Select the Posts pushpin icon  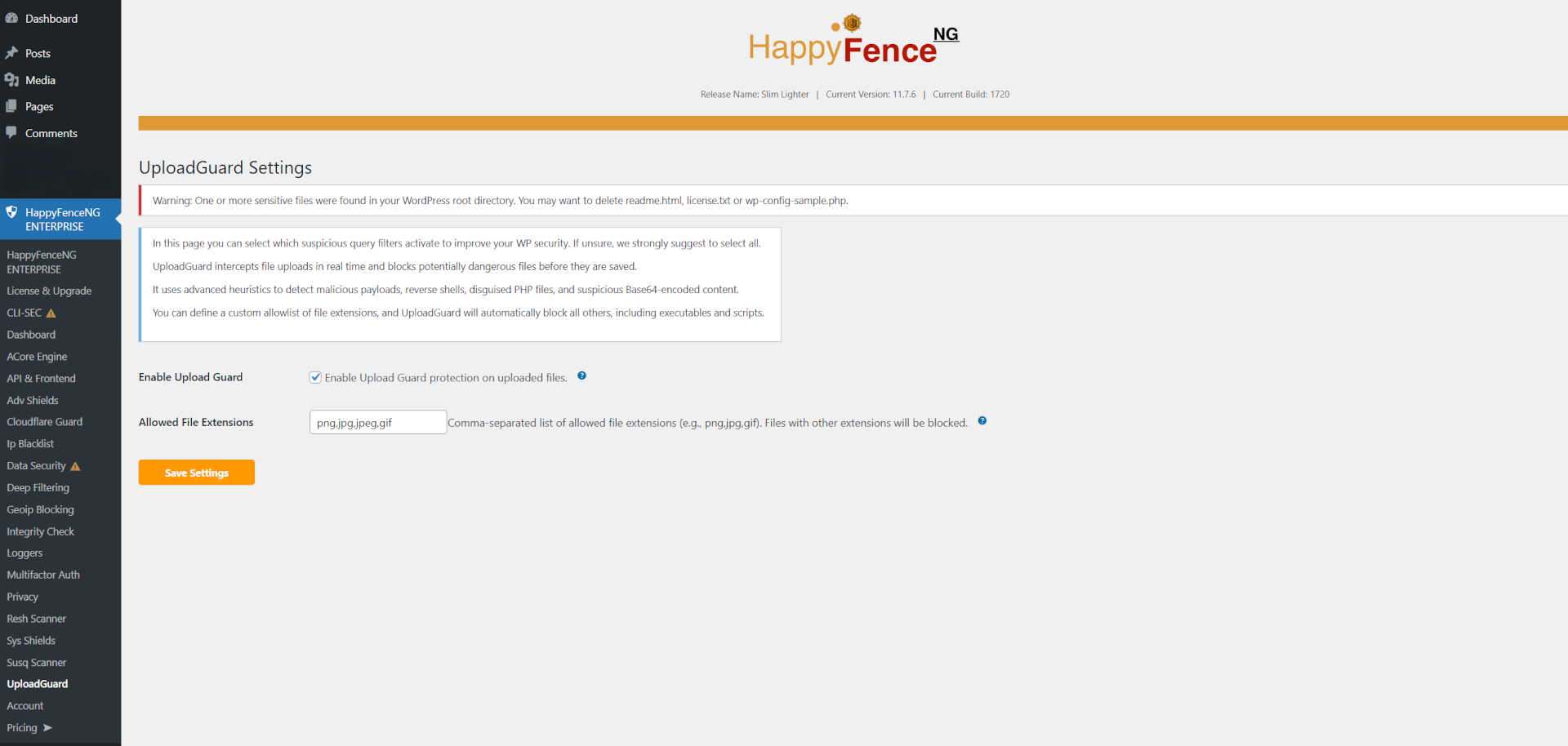(11, 53)
